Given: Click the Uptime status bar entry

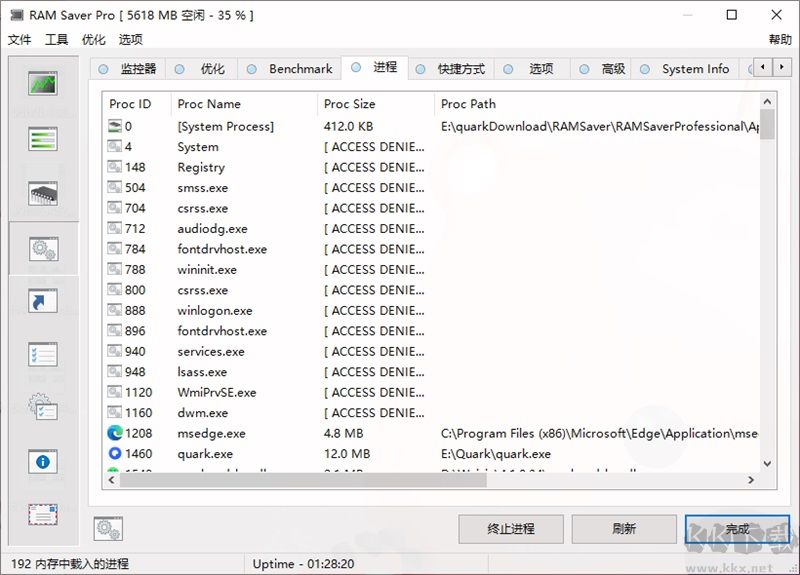Looking at the screenshot, I should 304,564.
